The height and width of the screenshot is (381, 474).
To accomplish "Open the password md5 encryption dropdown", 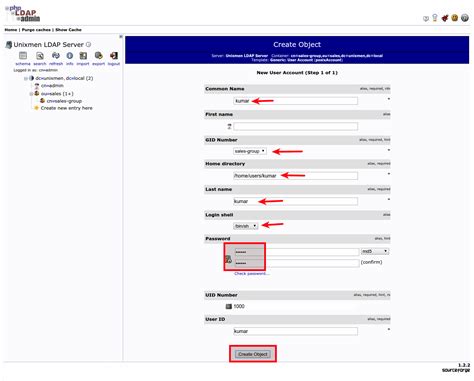I will pyautogui.click(x=375, y=251).
